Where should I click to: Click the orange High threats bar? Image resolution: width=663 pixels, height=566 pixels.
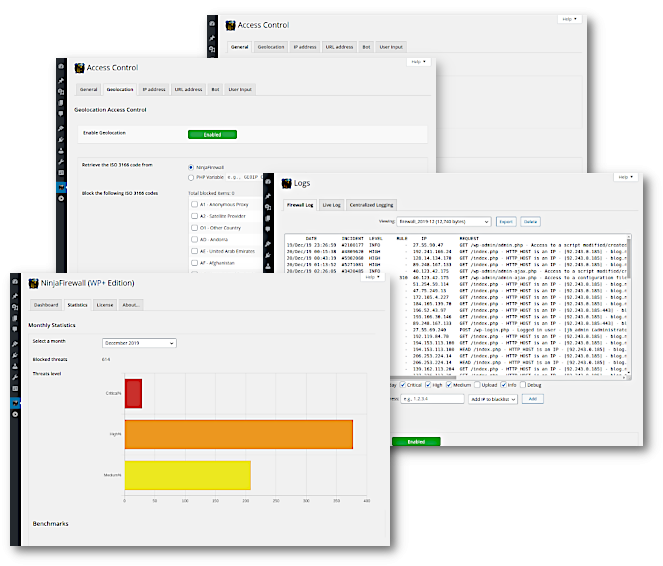[238, 434]
